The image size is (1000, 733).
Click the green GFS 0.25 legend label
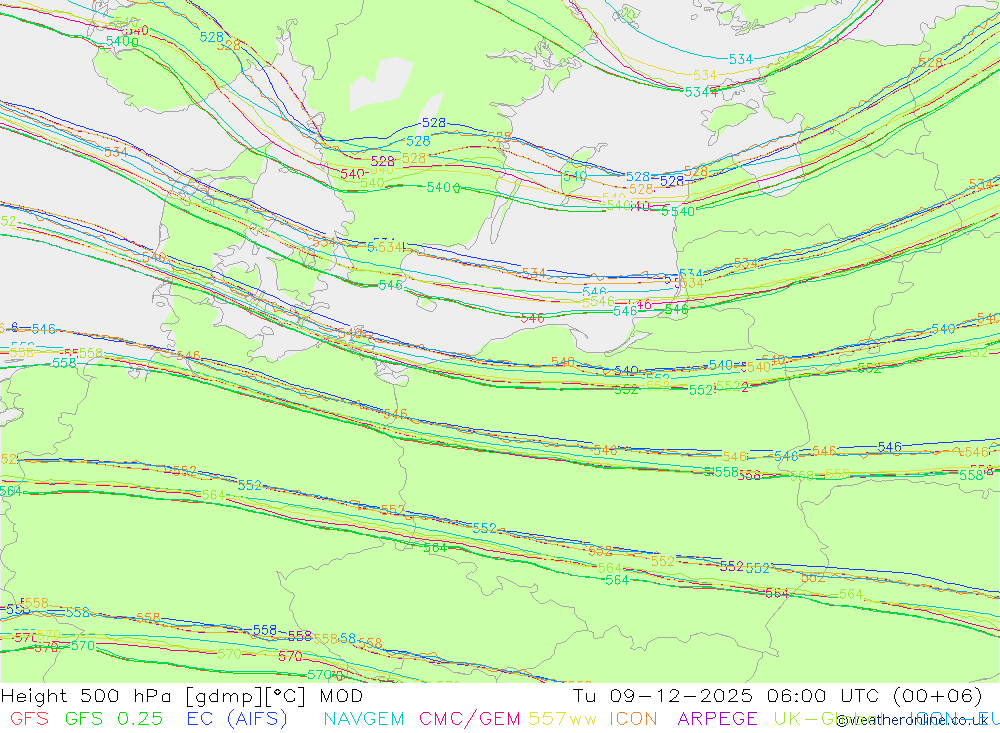click(114, 719)
